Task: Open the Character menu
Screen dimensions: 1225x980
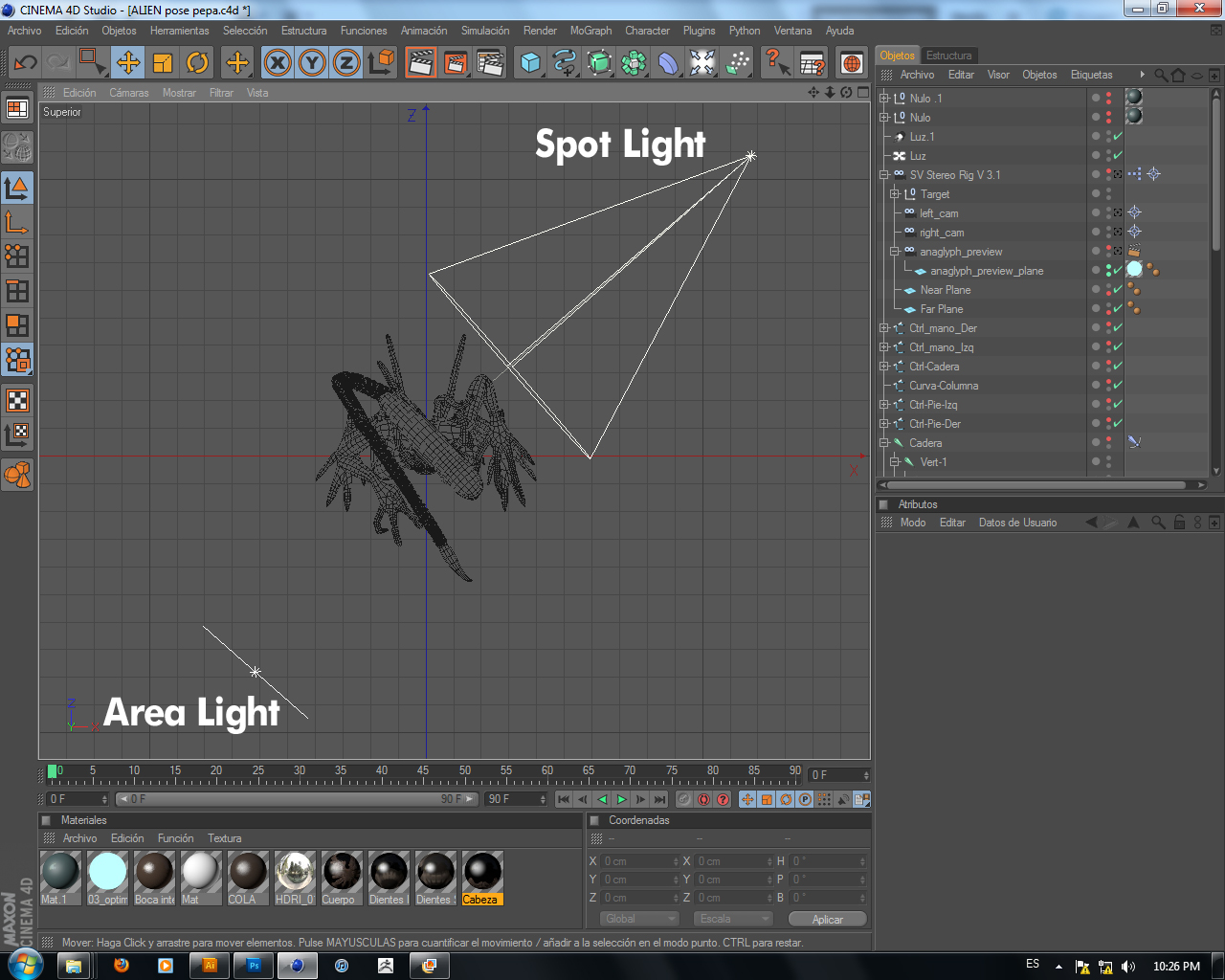Action: 648,31
